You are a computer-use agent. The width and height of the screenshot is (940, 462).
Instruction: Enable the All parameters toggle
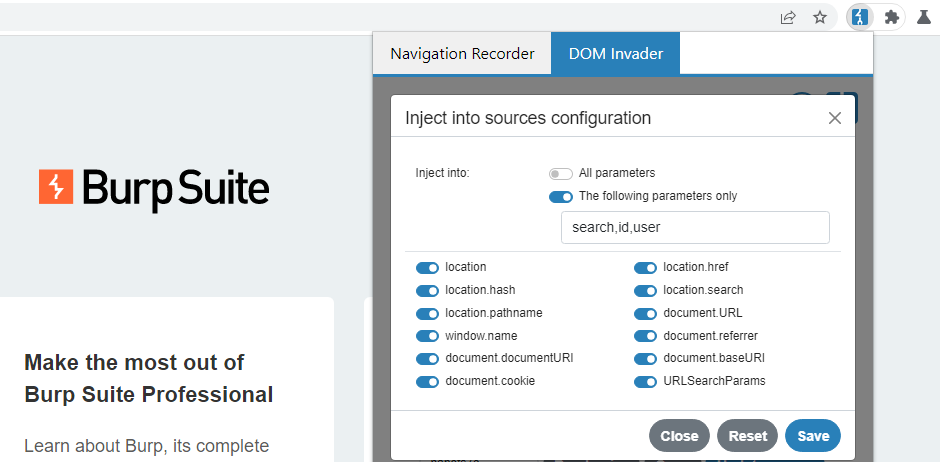(560, 173)
